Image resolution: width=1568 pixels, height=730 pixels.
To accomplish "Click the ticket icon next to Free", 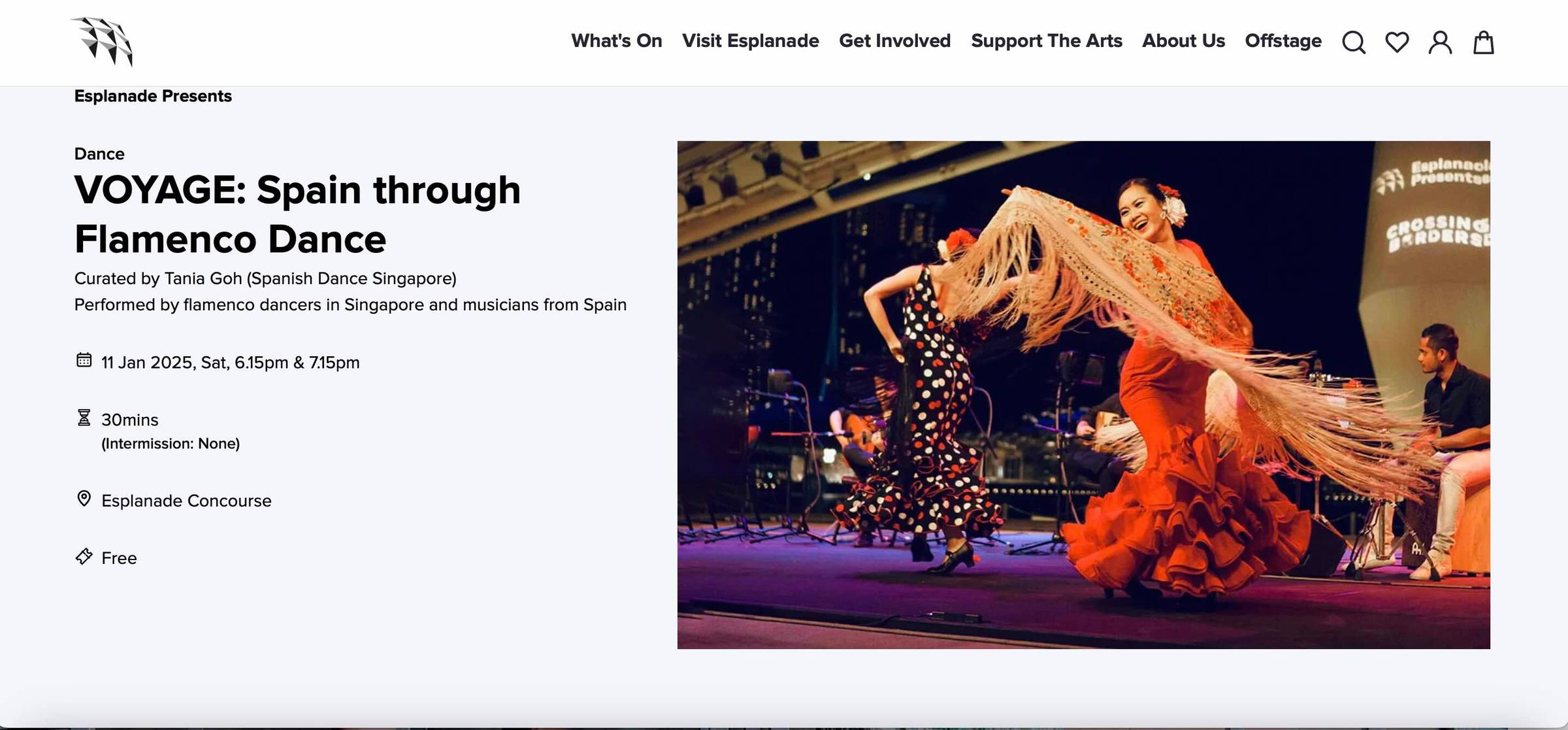I will tap(84, 556).
